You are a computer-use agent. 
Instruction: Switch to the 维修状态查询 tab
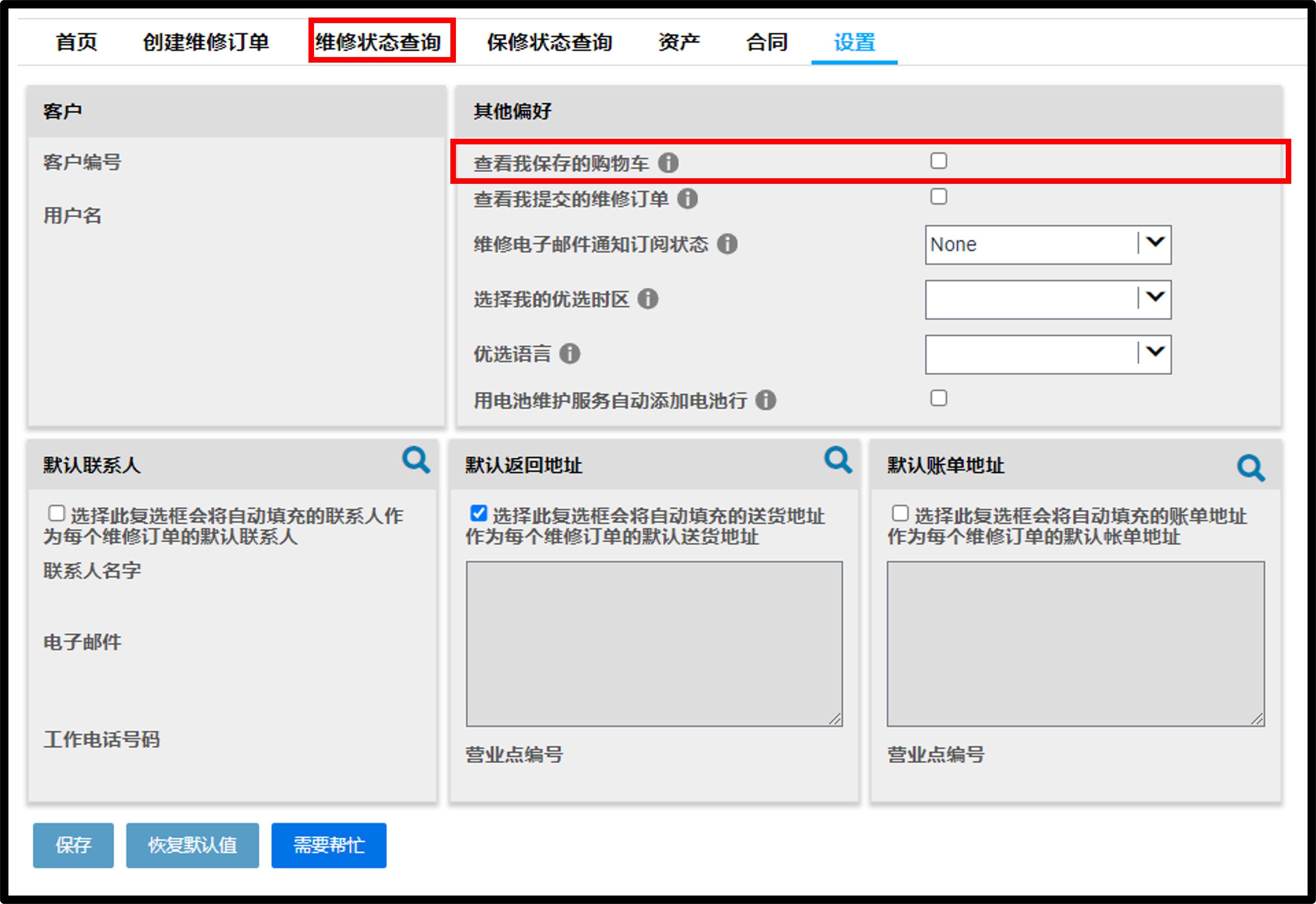(x=378, y=42)
